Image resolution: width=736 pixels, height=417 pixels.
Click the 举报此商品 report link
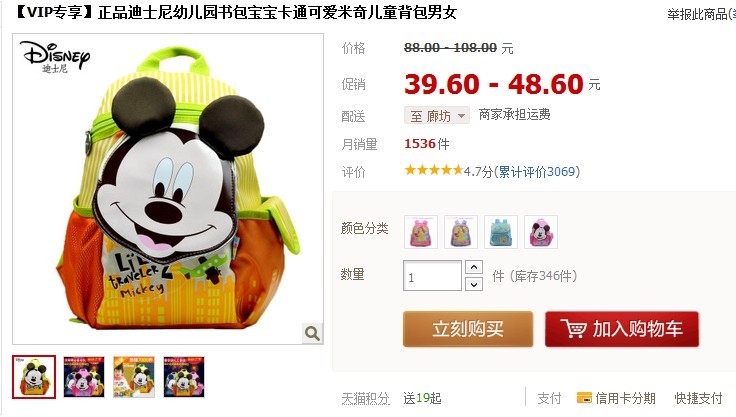tap(697, 14)
